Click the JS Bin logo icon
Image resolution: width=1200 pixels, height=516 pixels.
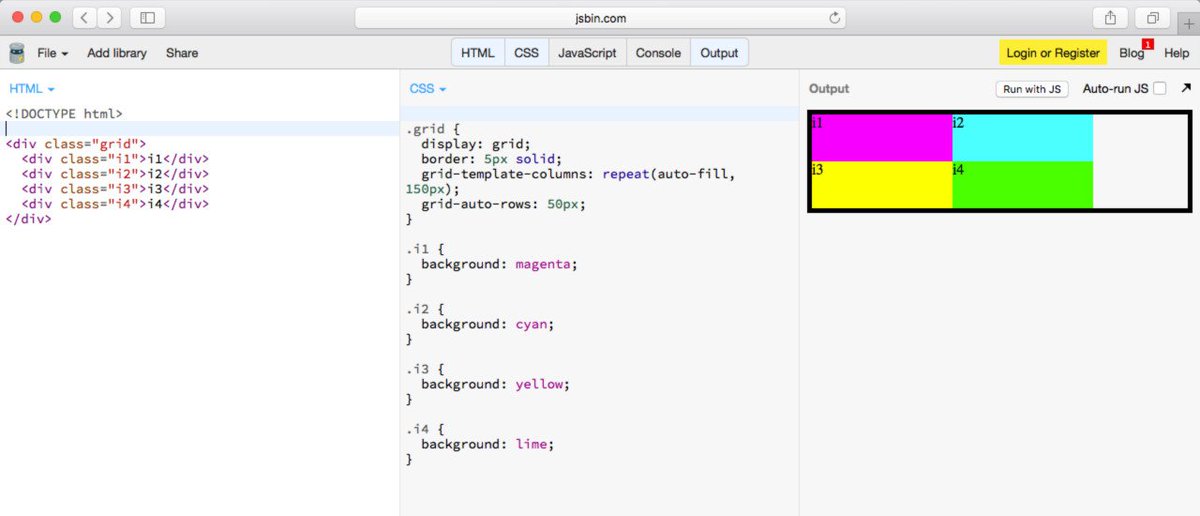[16, 53]
